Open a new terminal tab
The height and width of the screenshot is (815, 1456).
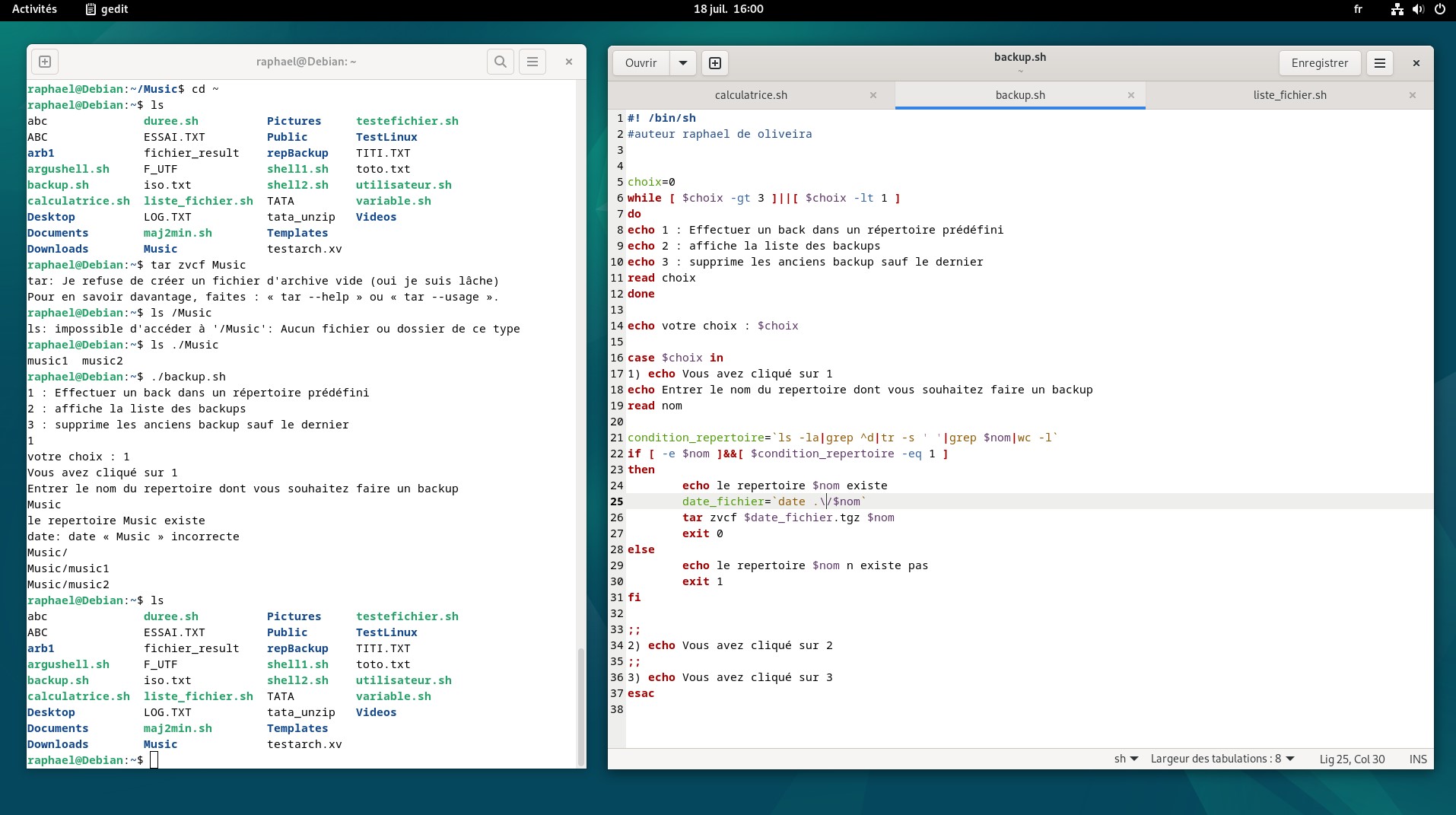pos(45,62)
